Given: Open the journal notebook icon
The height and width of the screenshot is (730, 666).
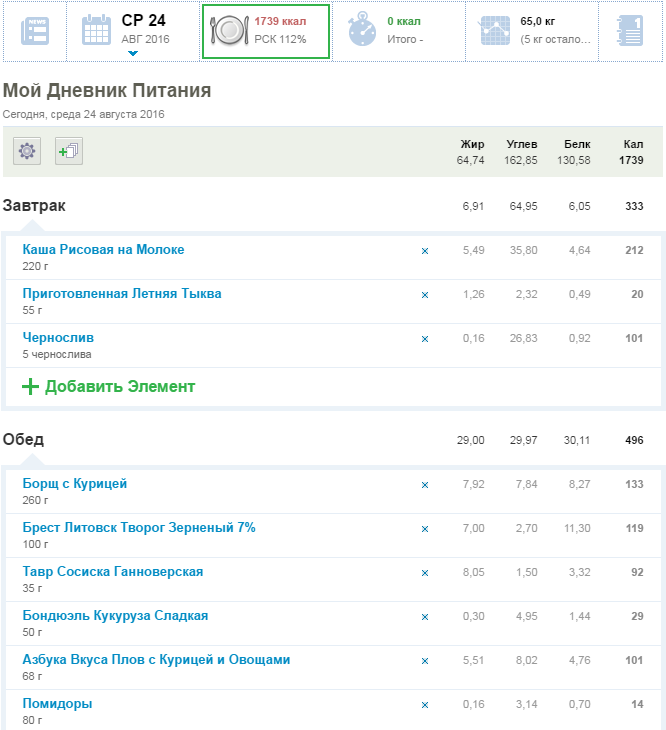Looking at the screenshot, I should coord(631,31).
